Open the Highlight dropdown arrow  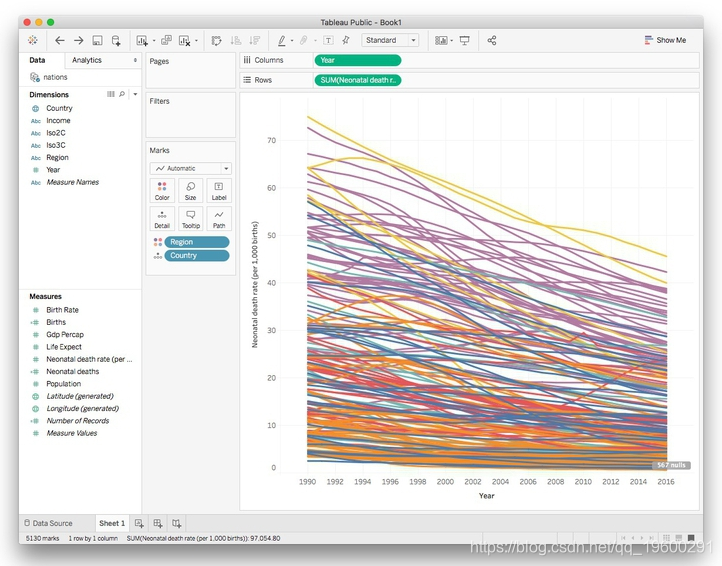(x=292, y=41)
